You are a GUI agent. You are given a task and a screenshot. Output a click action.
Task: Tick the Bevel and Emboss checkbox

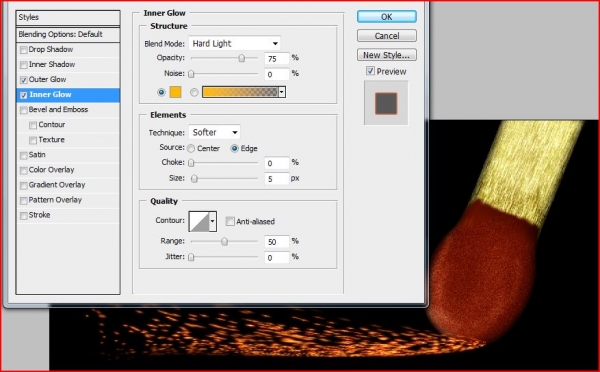24,110
